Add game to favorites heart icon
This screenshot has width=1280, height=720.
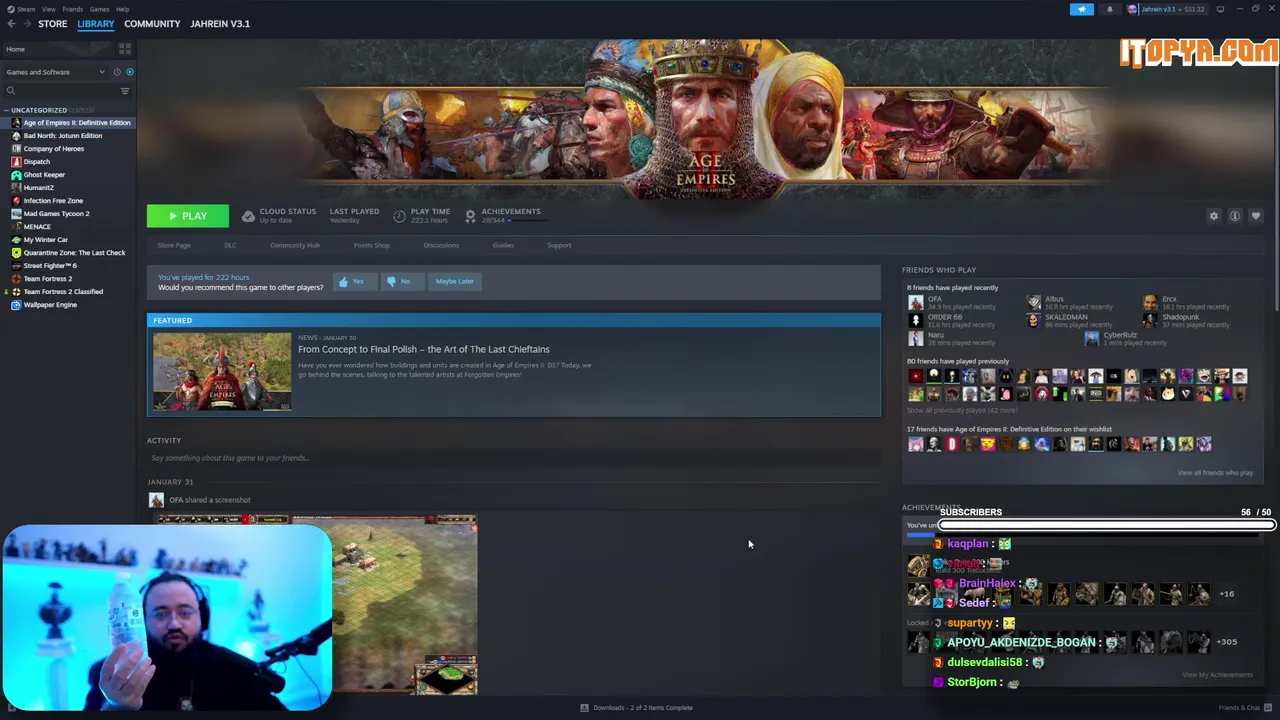(x=1256, y=216)
